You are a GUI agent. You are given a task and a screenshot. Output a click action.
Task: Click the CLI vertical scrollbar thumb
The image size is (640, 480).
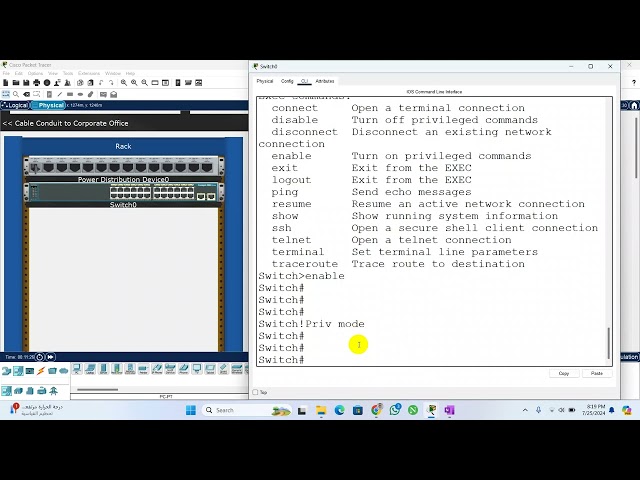tap(609, 343)
